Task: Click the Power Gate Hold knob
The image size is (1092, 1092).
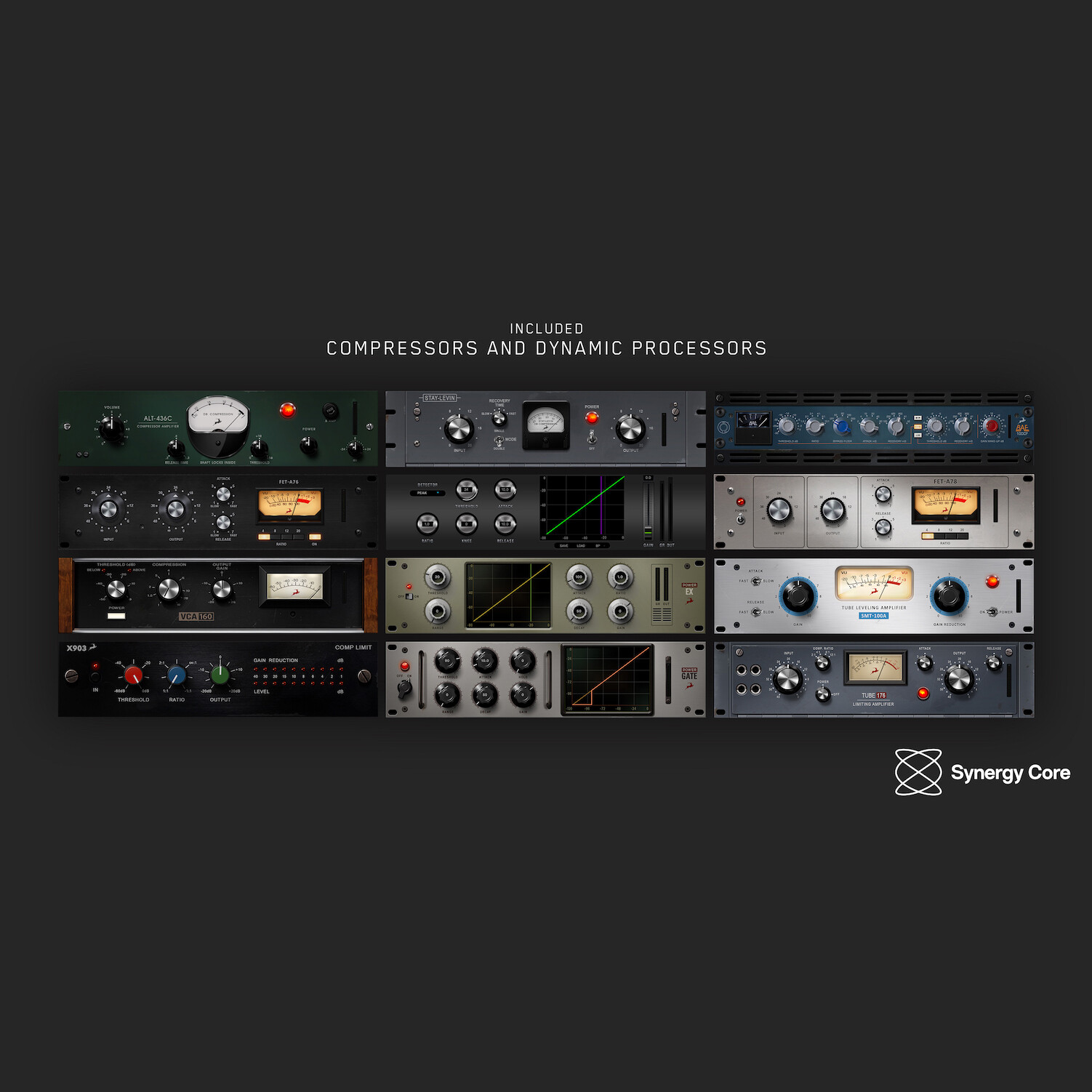Action: click(x=522, y=661)
